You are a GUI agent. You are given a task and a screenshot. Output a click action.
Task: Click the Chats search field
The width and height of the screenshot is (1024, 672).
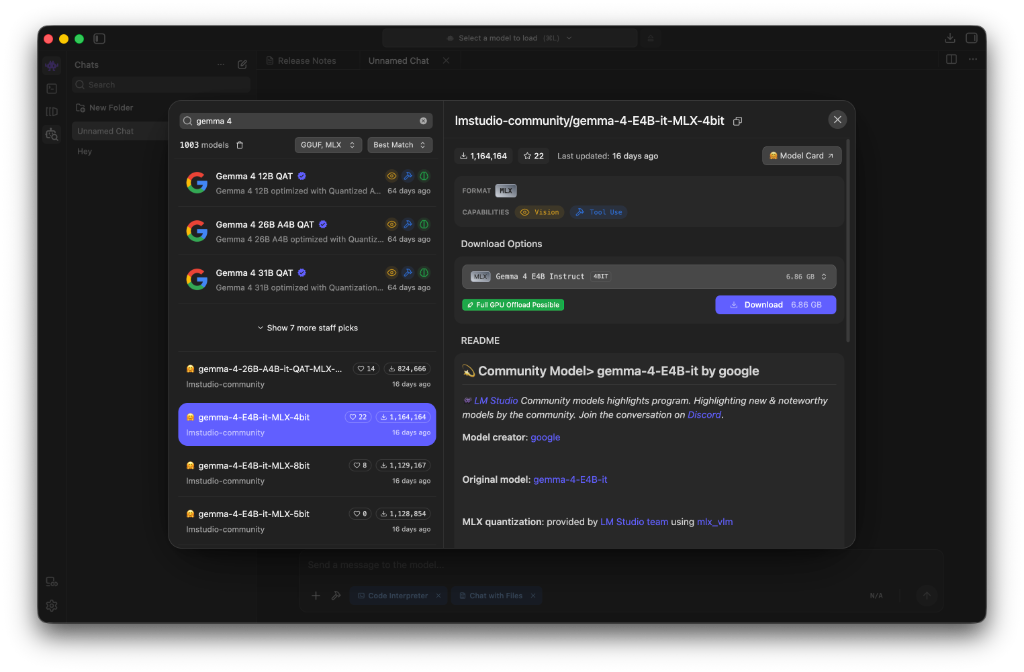point(161,85)
